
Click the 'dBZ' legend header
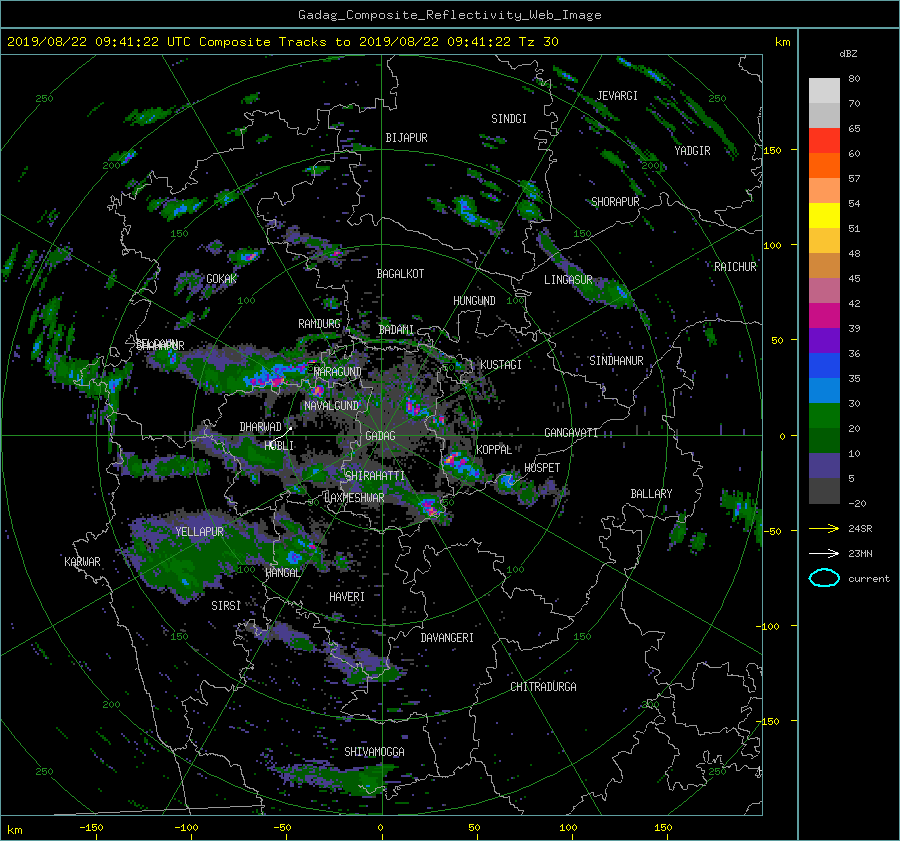(848, 53)
